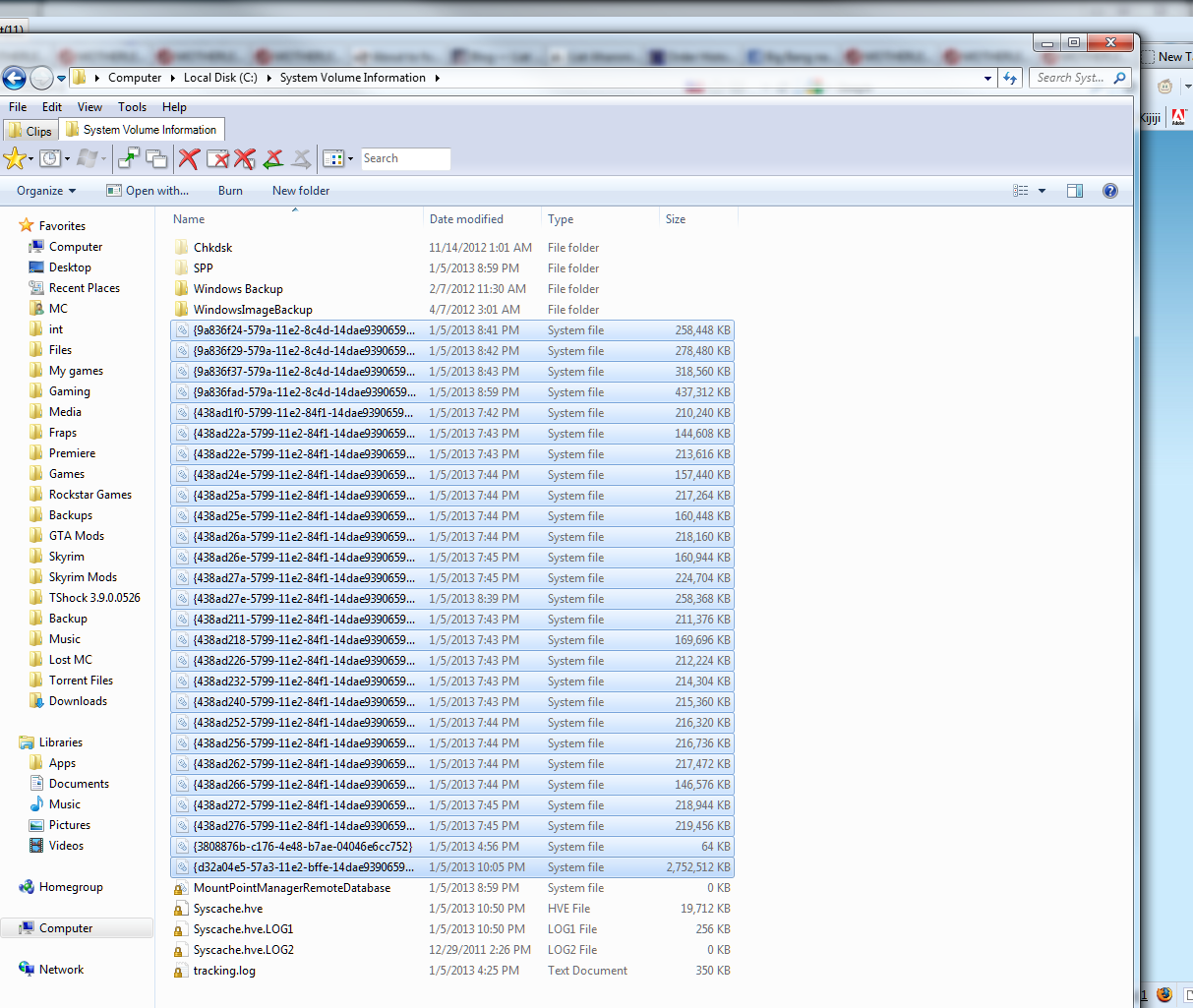1193x1008 pixels.
Task: Click the Network icon in navigation pane
Action: (x=27, y=970)
